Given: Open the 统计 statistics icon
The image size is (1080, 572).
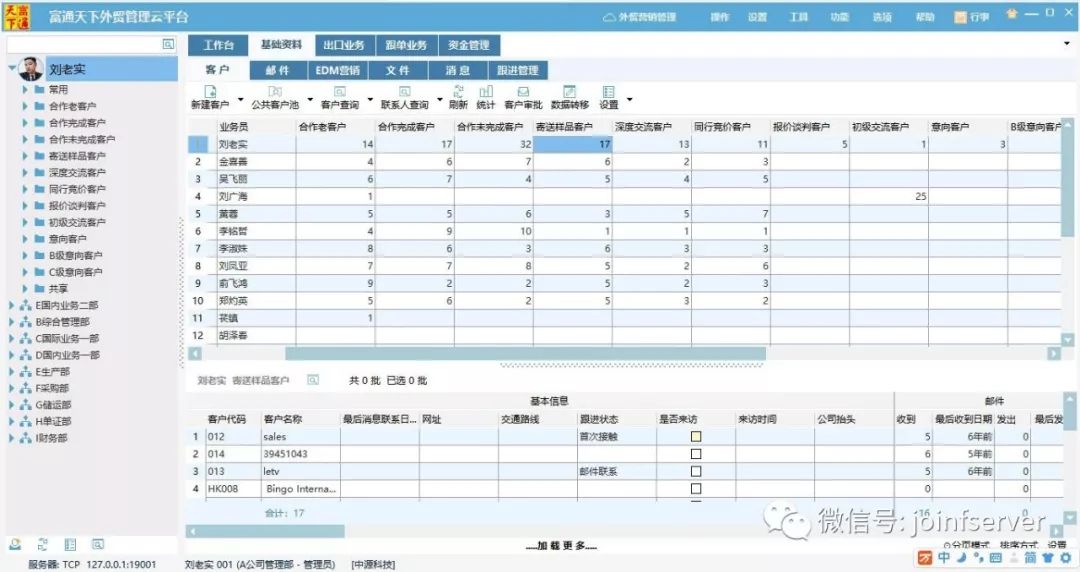Looking at the screenshot, I should coord(486,92).
